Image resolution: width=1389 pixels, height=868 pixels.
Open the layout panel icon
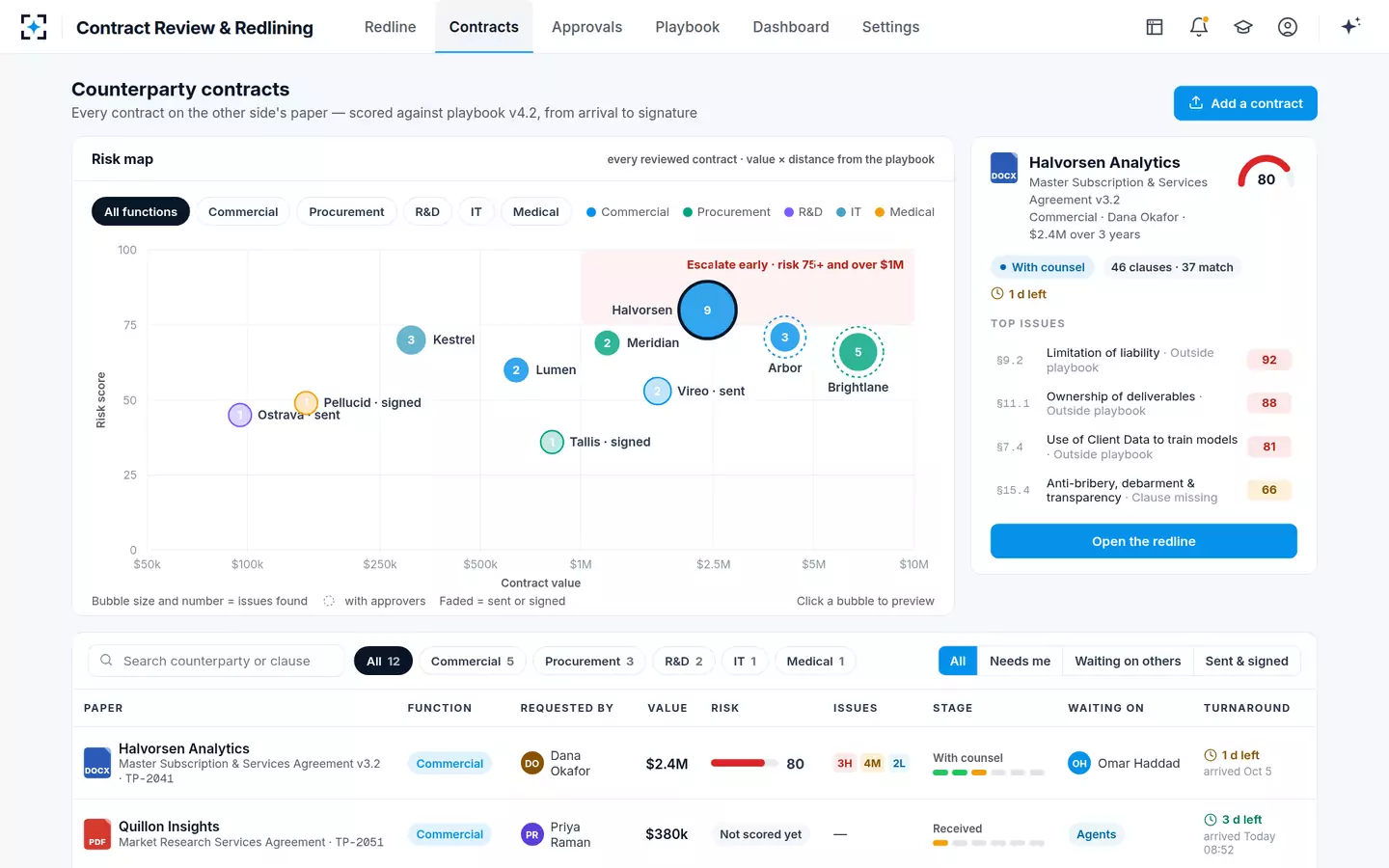(x=1155, y=27)
